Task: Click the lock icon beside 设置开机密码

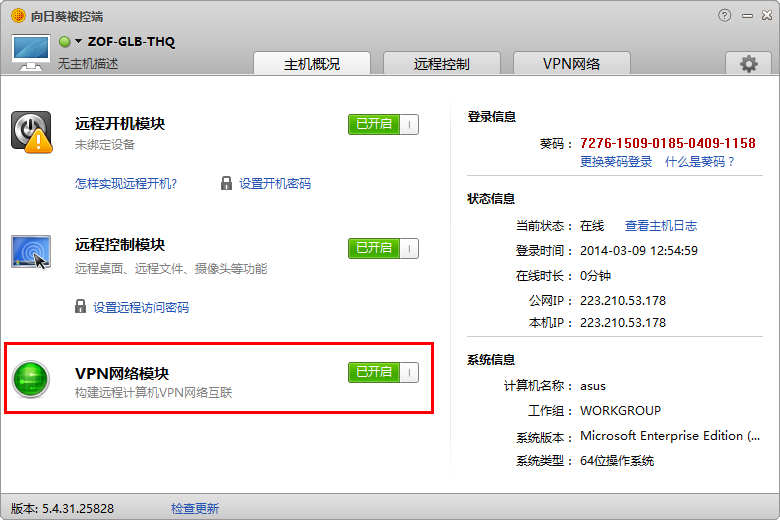Action: pyautogui.click(x=227, y=183)
